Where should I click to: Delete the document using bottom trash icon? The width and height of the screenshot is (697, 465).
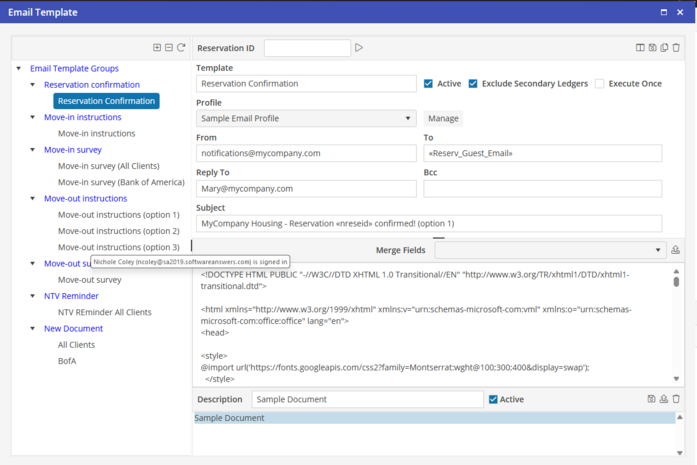(x=676, y=399)
